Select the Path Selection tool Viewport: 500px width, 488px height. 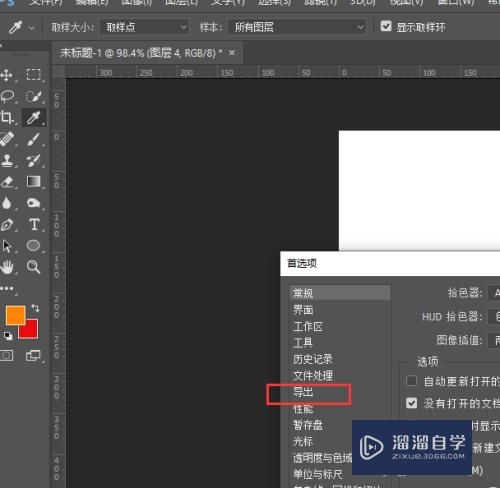[7, 246]
